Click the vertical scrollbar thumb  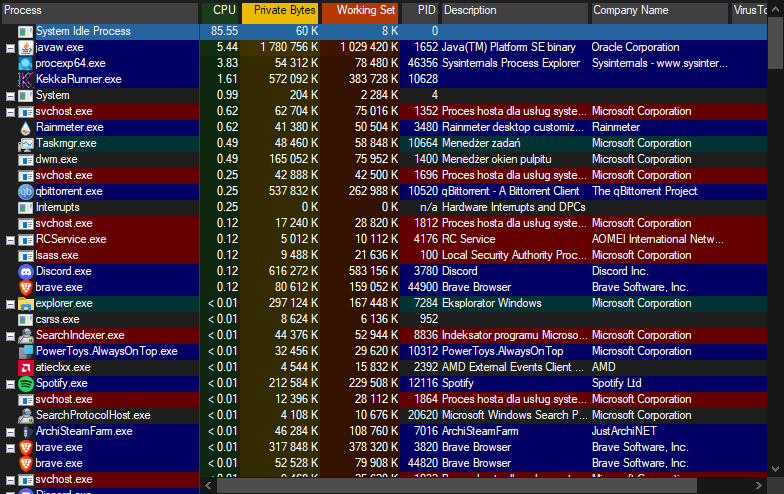[776, 44]
